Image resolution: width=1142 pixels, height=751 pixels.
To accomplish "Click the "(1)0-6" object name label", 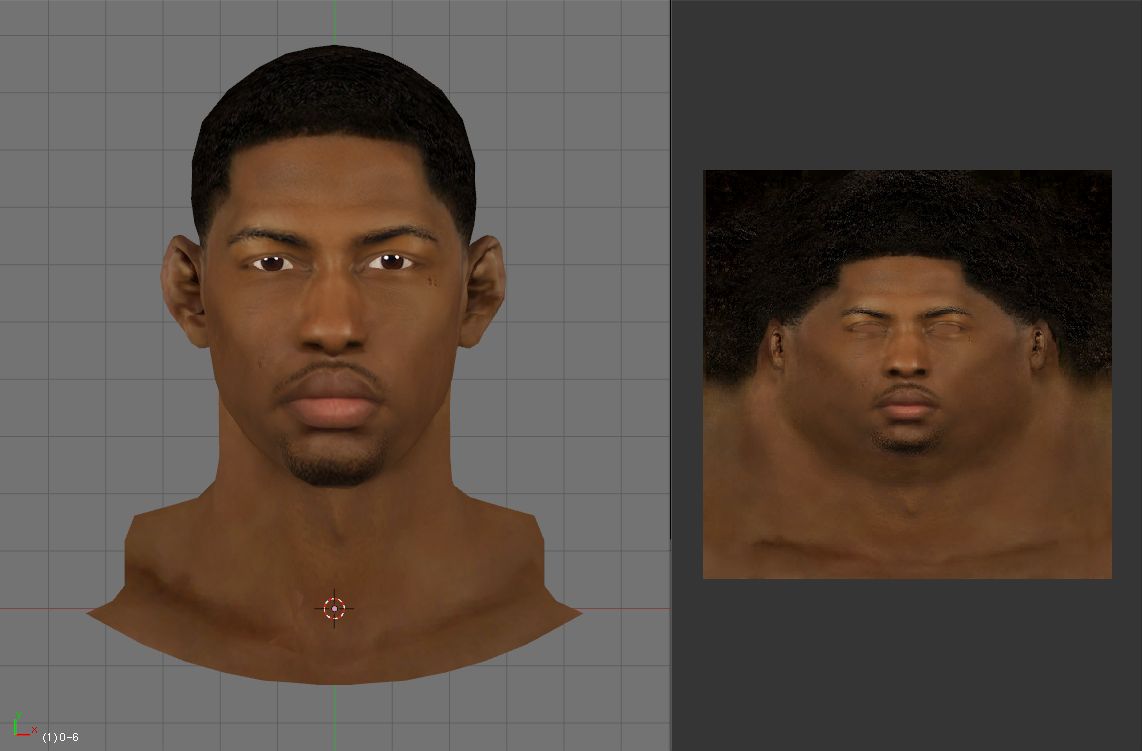I will pyautogui.click(x=60, y=737).
